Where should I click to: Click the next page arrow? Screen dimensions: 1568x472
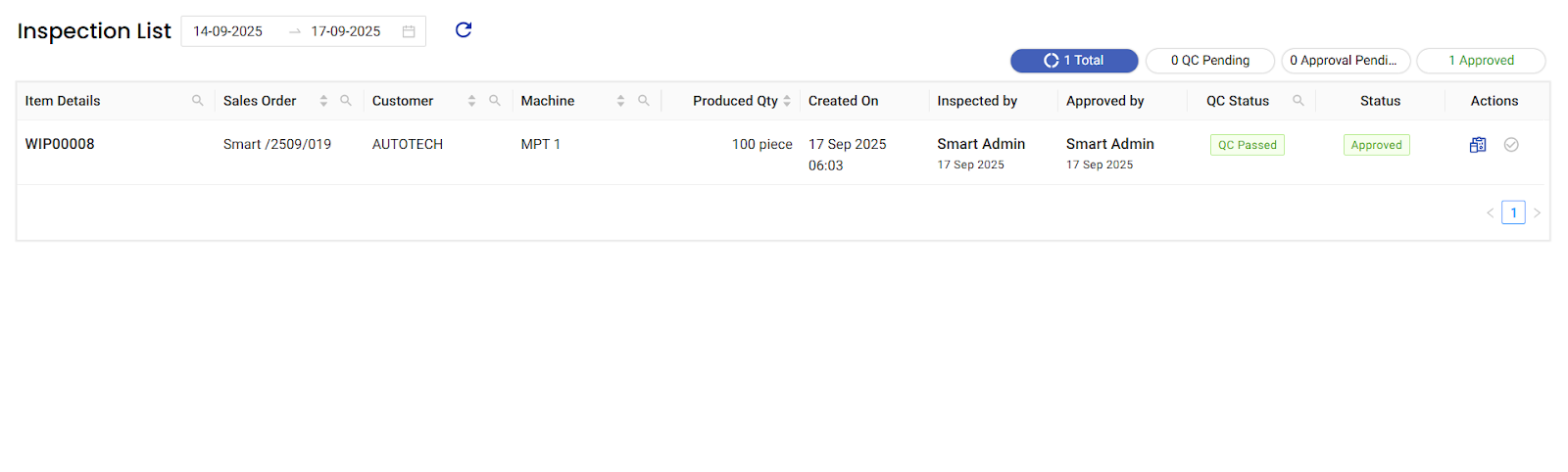[x=1537, y=212]
